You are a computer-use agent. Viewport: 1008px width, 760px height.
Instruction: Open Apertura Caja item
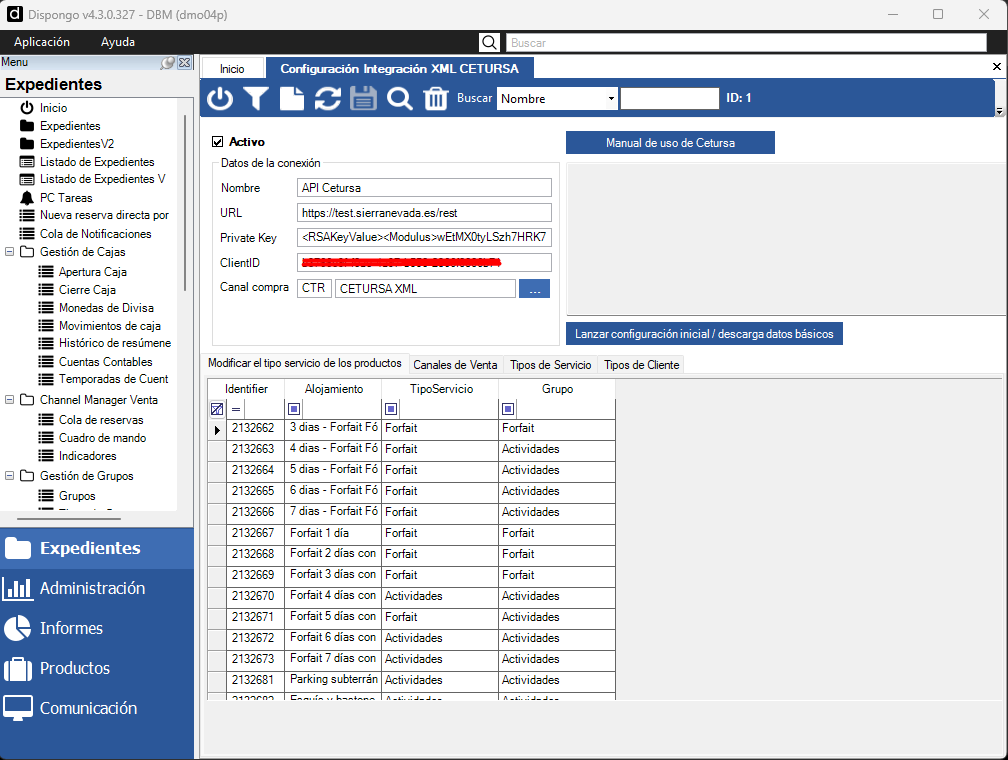coord(93,272)
